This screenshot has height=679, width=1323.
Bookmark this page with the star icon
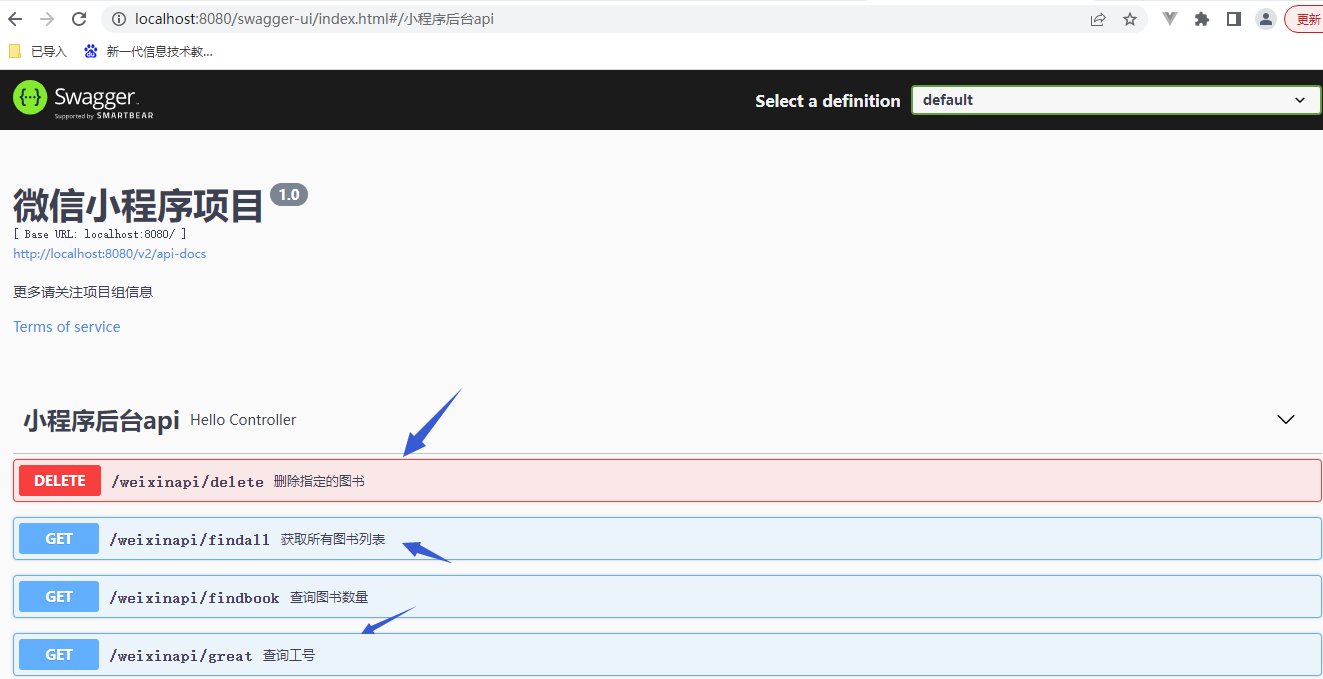(x=1130, y=19)
